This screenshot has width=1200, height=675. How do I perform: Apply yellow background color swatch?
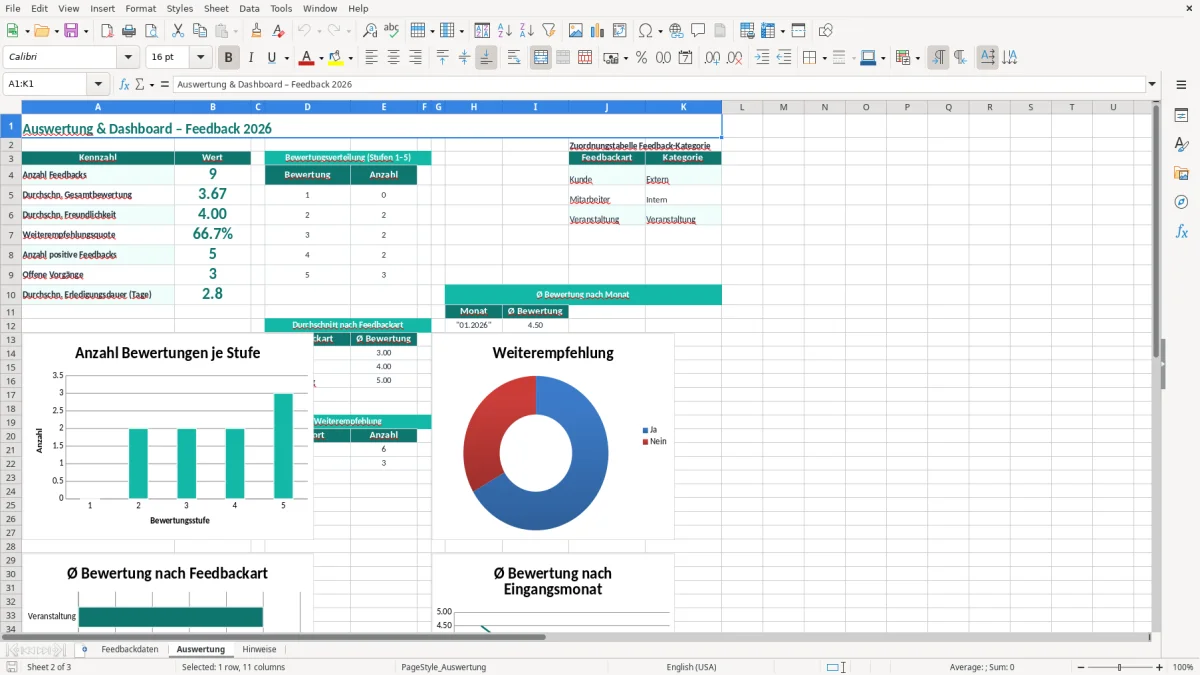coord(335,58)
